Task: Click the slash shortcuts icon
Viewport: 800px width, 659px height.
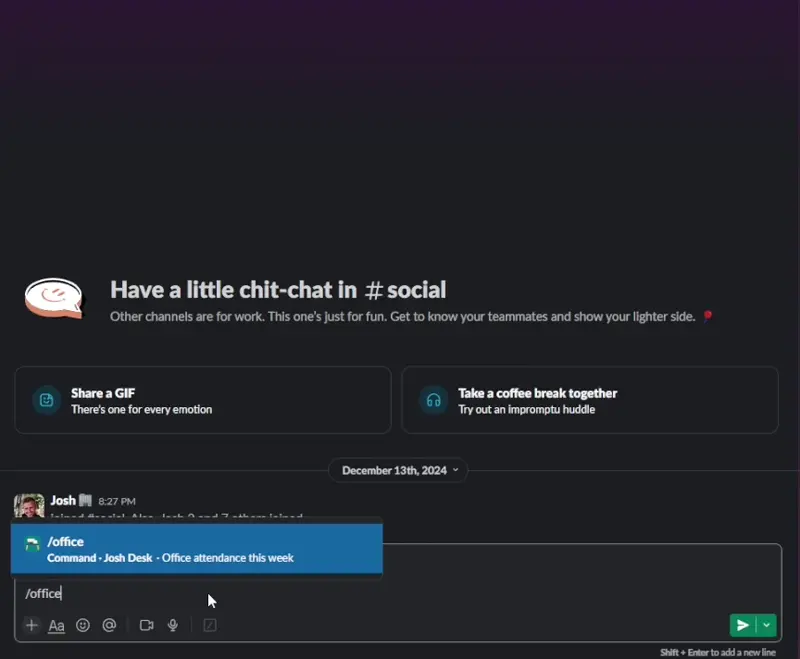Action: [x=210, y=625]
